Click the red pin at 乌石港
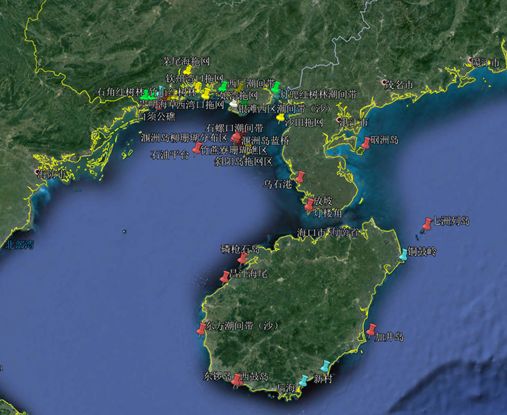Screen dimensions: 507x415 point(300,177)
